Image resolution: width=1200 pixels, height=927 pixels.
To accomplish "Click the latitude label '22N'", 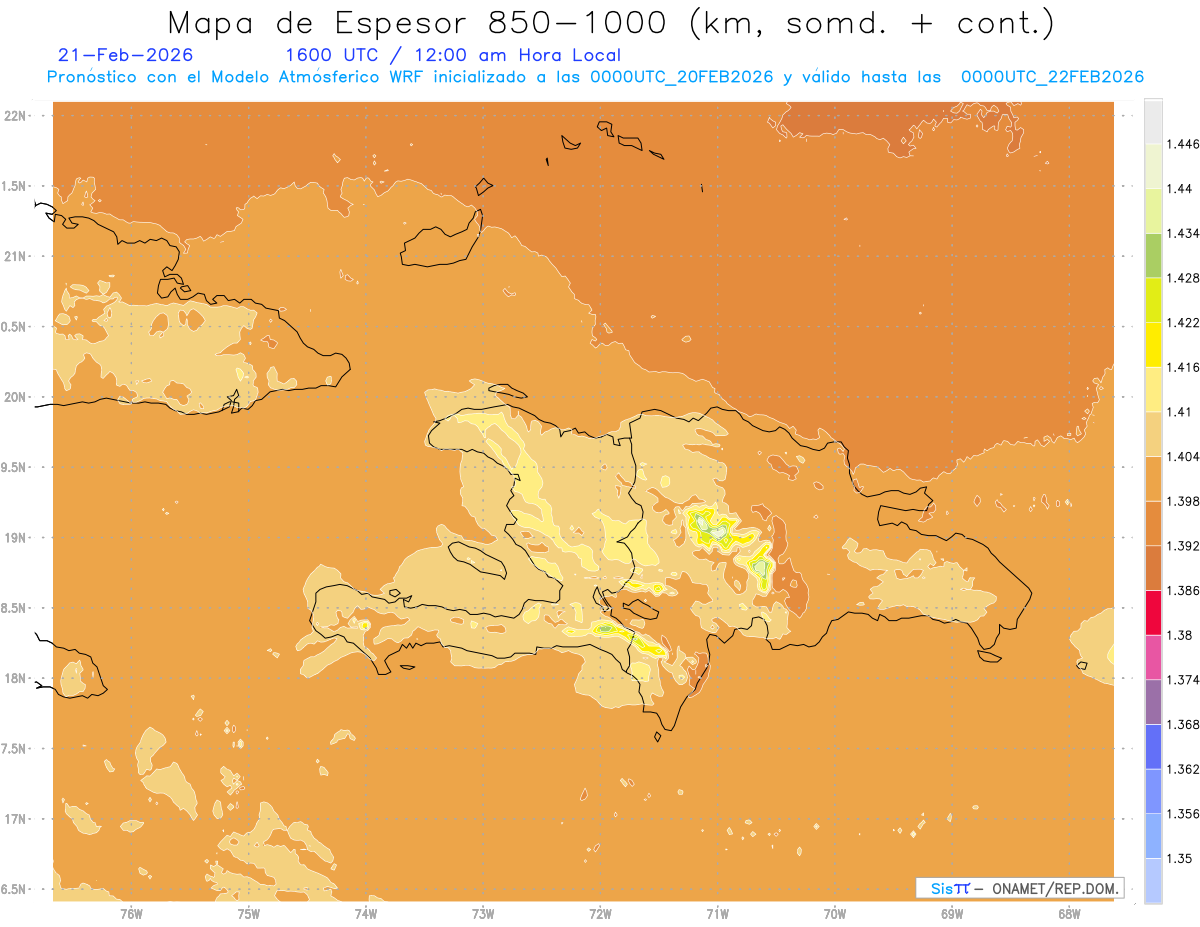I will [x=16, y=115].
